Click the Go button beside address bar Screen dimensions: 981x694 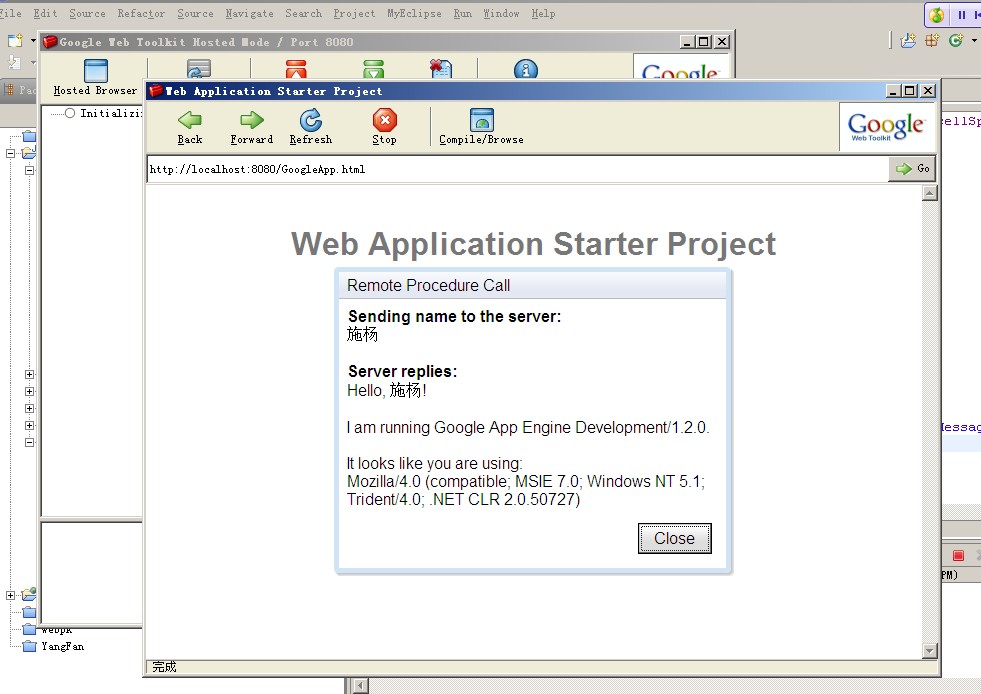(912, 169)
